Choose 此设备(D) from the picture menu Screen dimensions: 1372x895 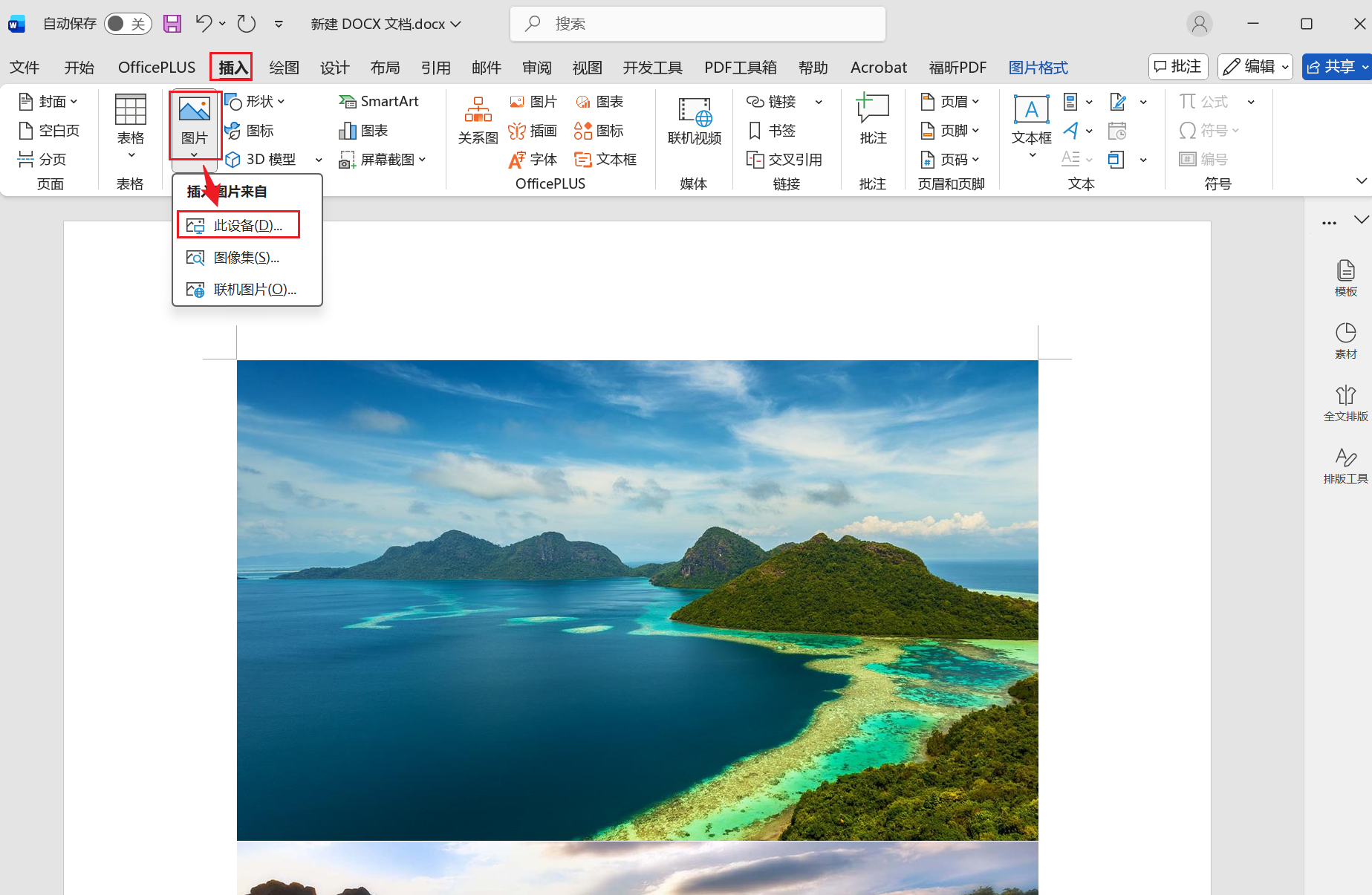click(x=238, y=224)
